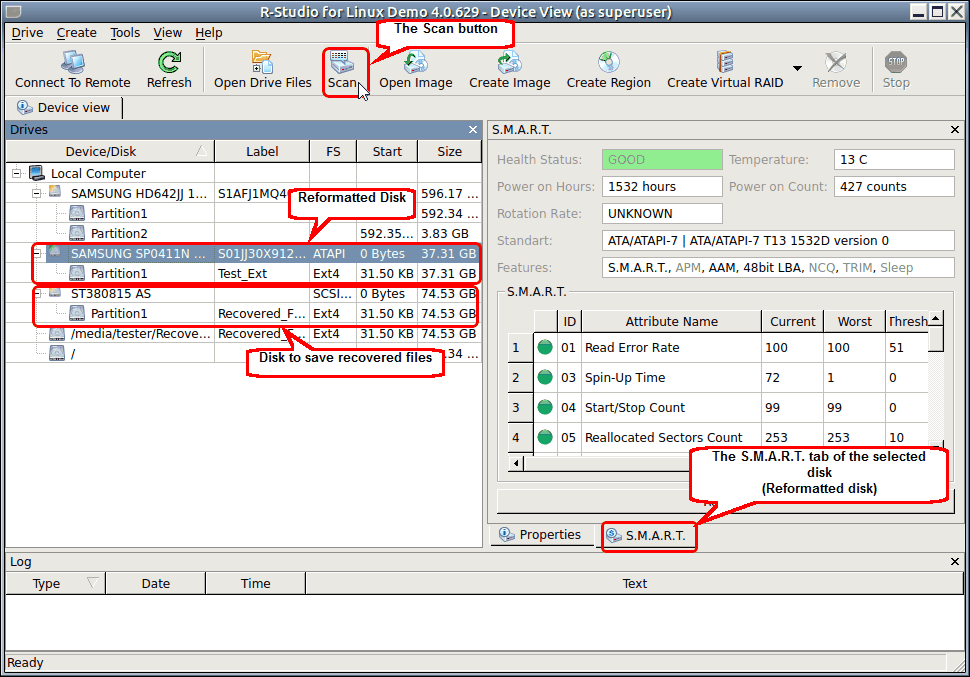The height and width of the screenshot is (677, 970).
Task: Open the Create Virtual RAID dropdown arrow
Action: 797,68
